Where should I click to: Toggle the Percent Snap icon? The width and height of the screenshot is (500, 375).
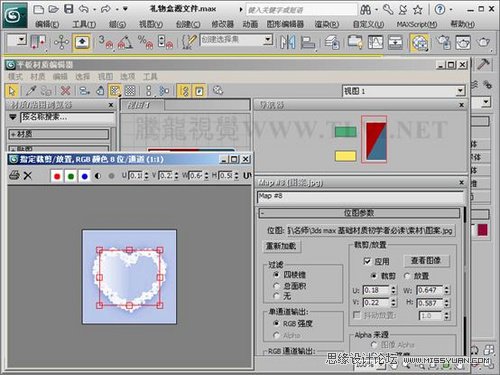146,43
